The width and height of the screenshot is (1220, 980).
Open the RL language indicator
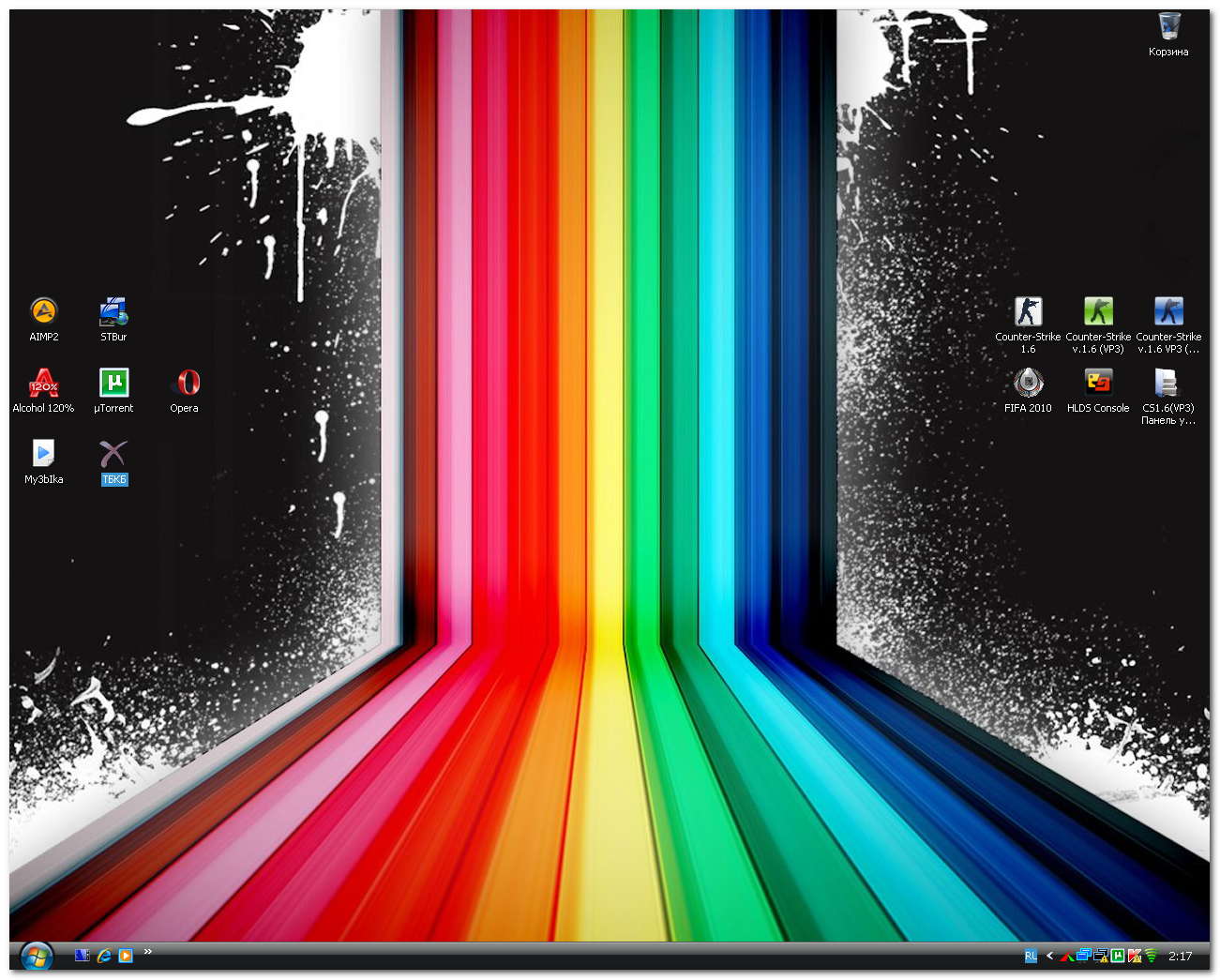pos(1031,957)
